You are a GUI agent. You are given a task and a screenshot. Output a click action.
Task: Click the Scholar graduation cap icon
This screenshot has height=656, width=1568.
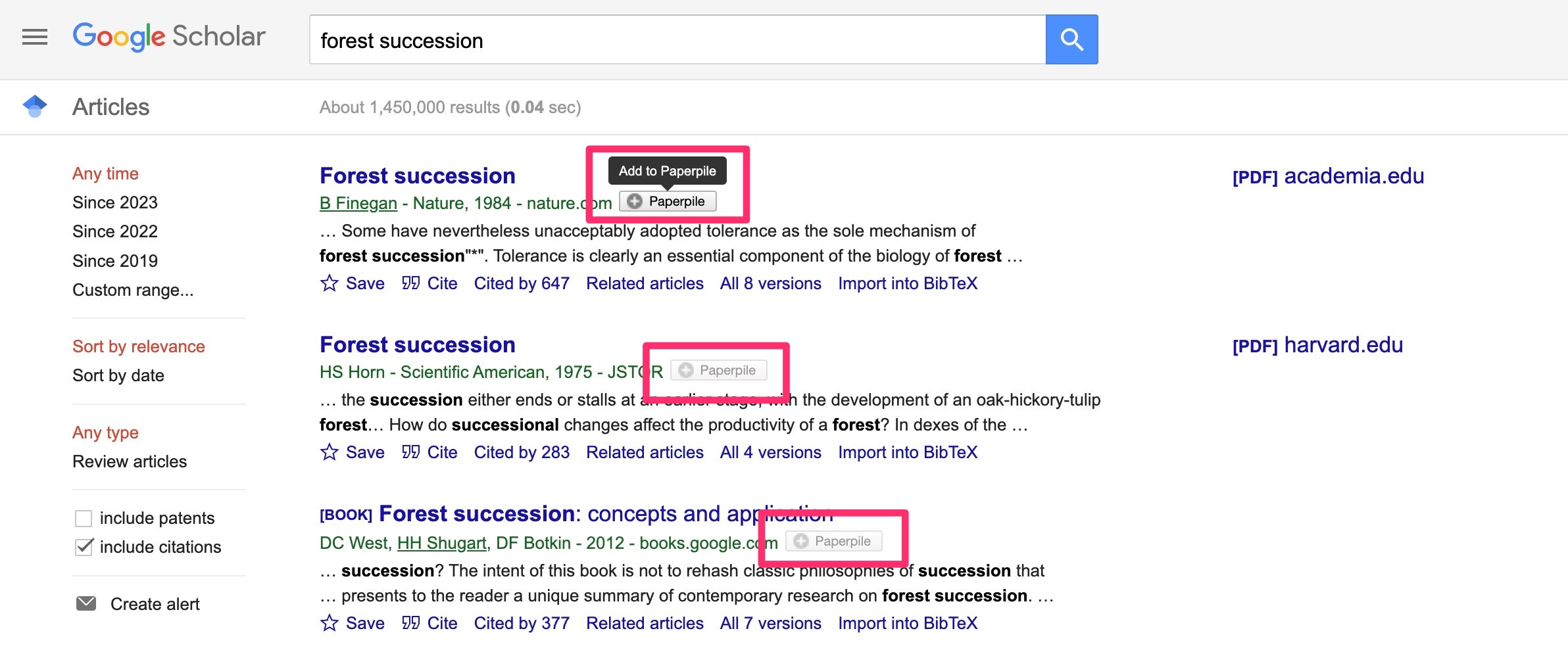[x=35, y=106]
